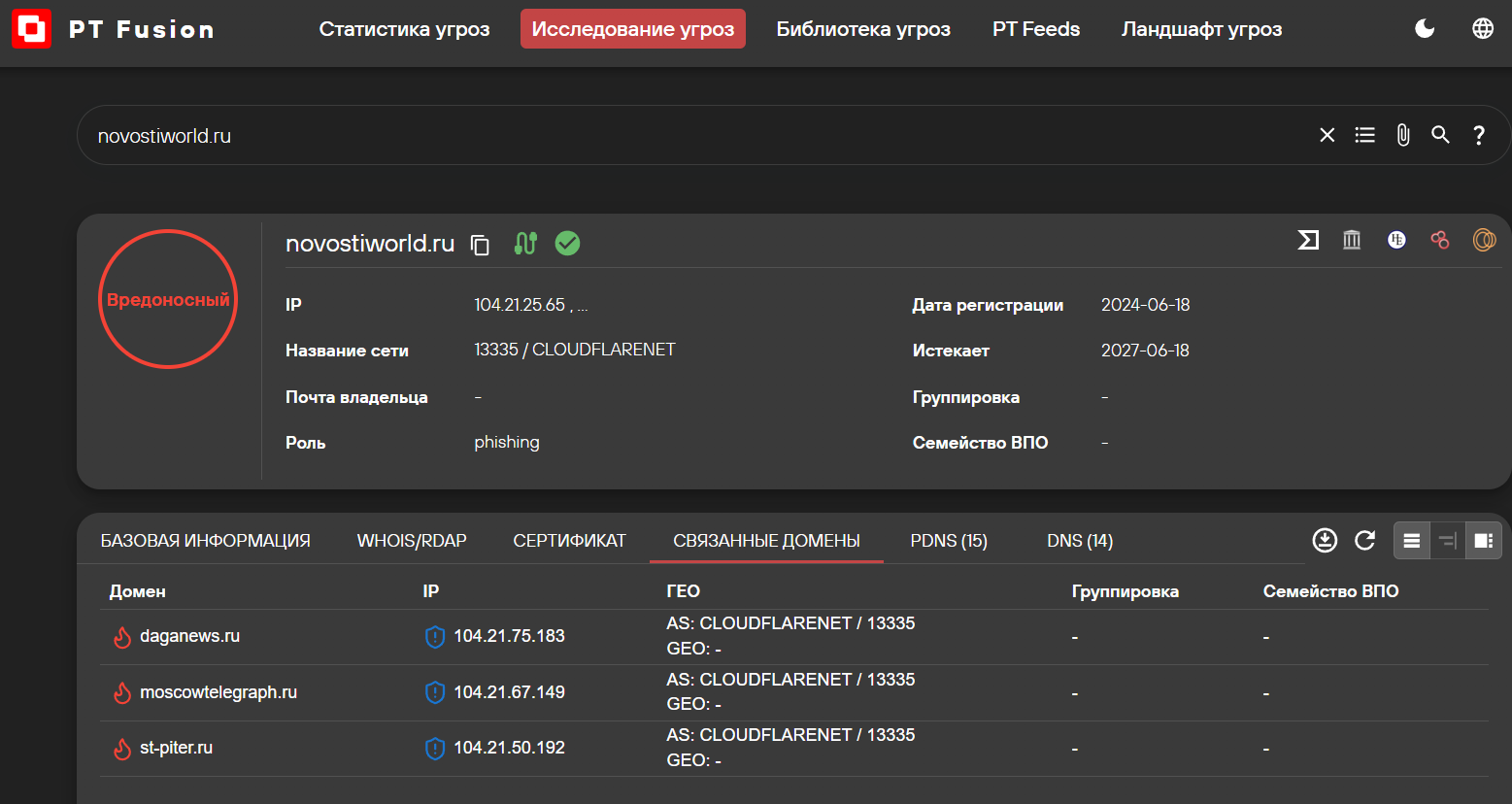The height and width of the screenshot is (804, 1512).
Task: Open the WHOIS/RDAP tab
Action: click(412, 541)
